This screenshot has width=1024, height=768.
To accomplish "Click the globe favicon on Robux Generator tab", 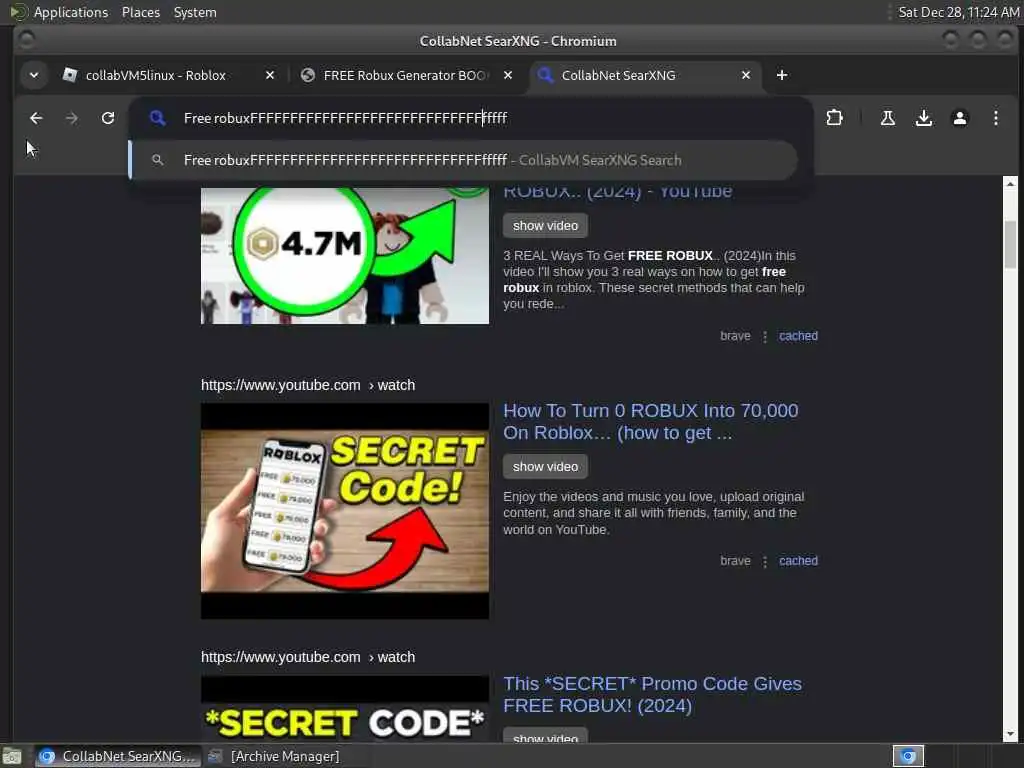I will click(308, 75).
